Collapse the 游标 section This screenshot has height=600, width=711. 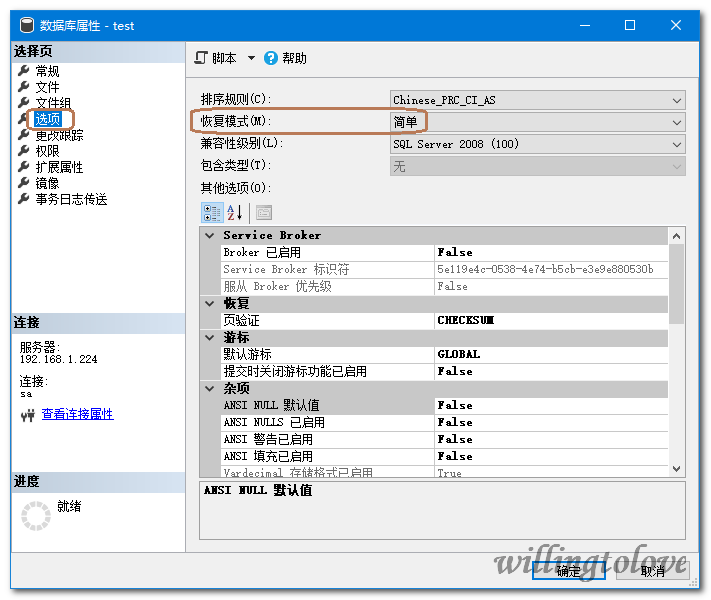[210, 338]
